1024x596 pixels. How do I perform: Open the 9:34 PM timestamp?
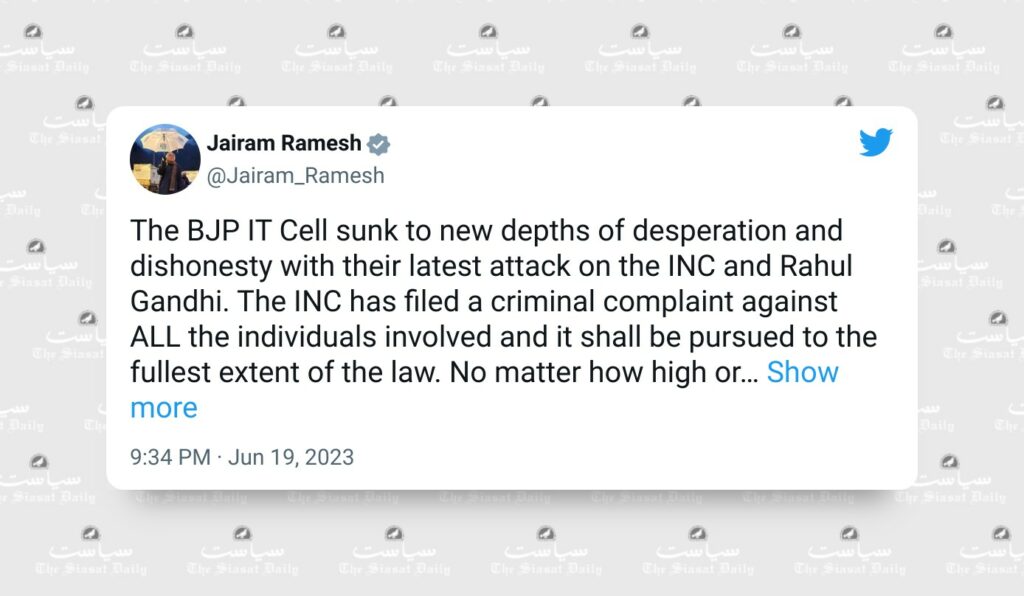(x=170, y=458)
